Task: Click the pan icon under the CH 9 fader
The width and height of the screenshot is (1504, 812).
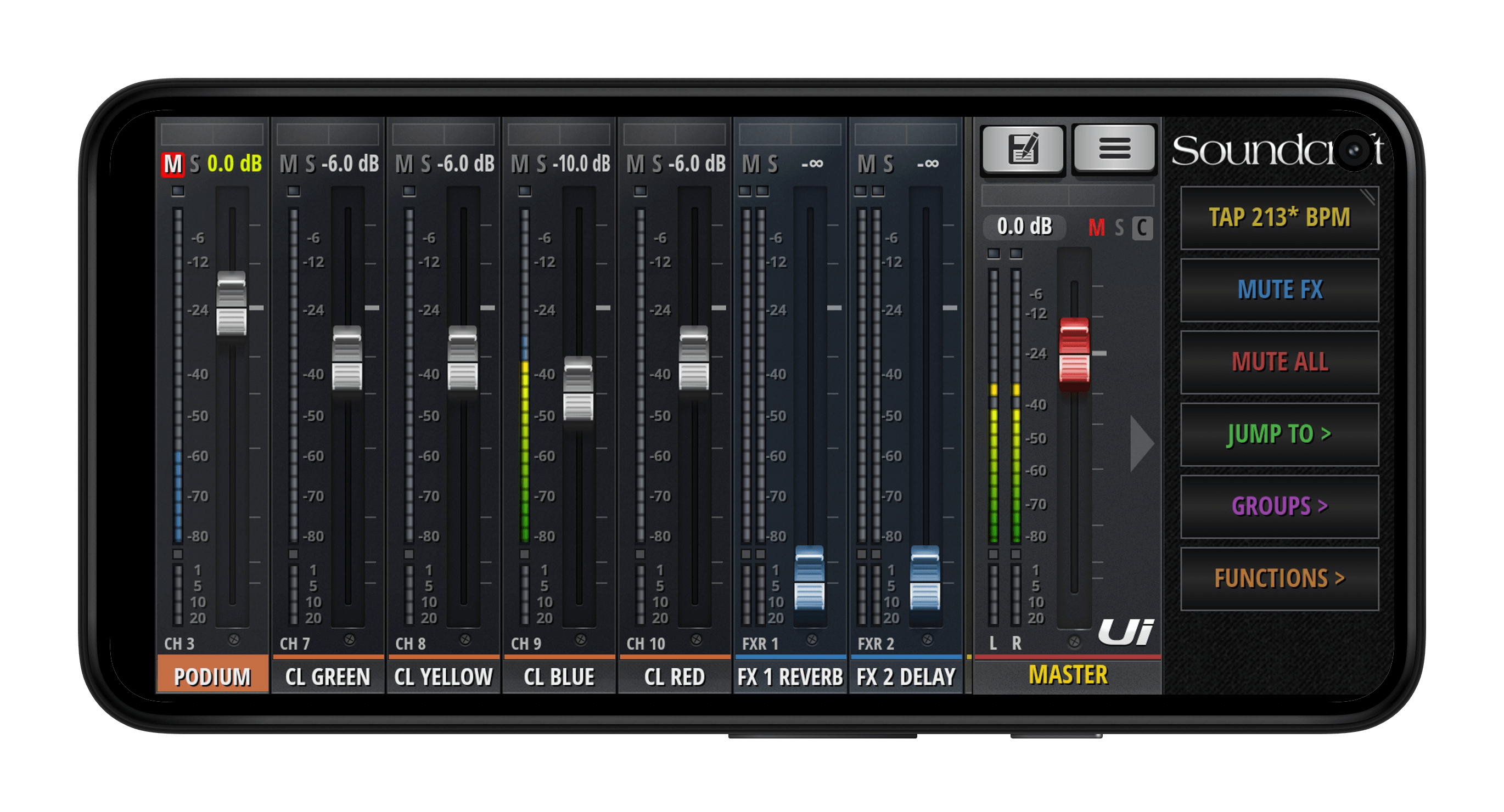Action: pyautogui.click(x=580, y=640)
